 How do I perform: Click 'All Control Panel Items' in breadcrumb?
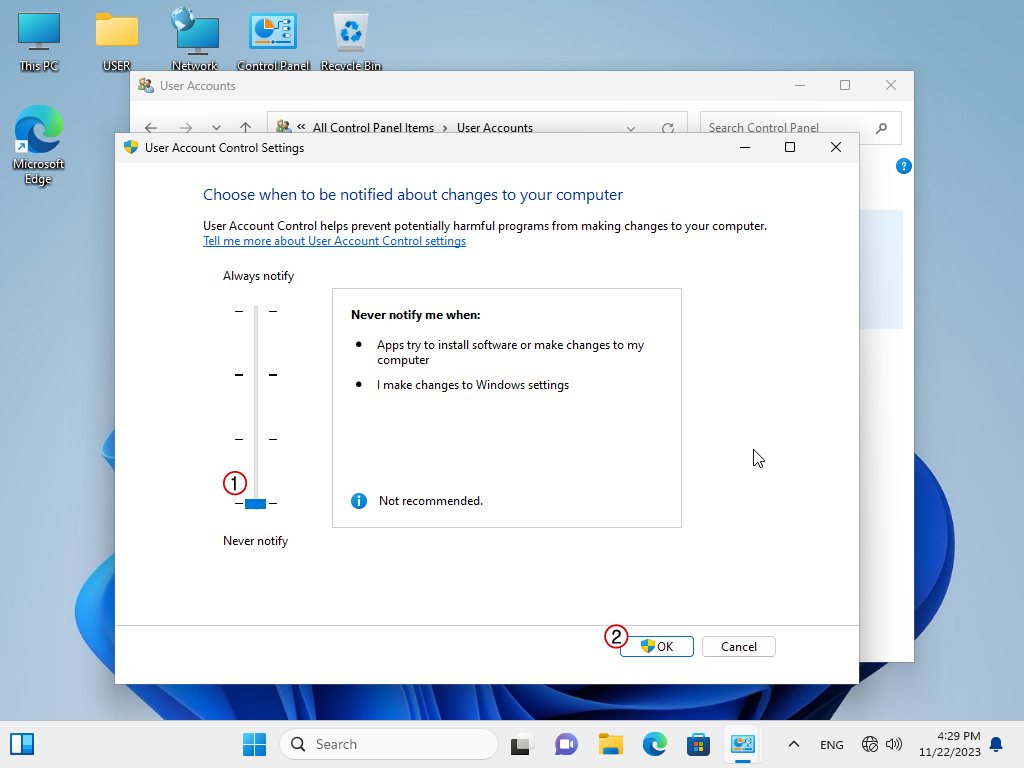click(373, 128)
